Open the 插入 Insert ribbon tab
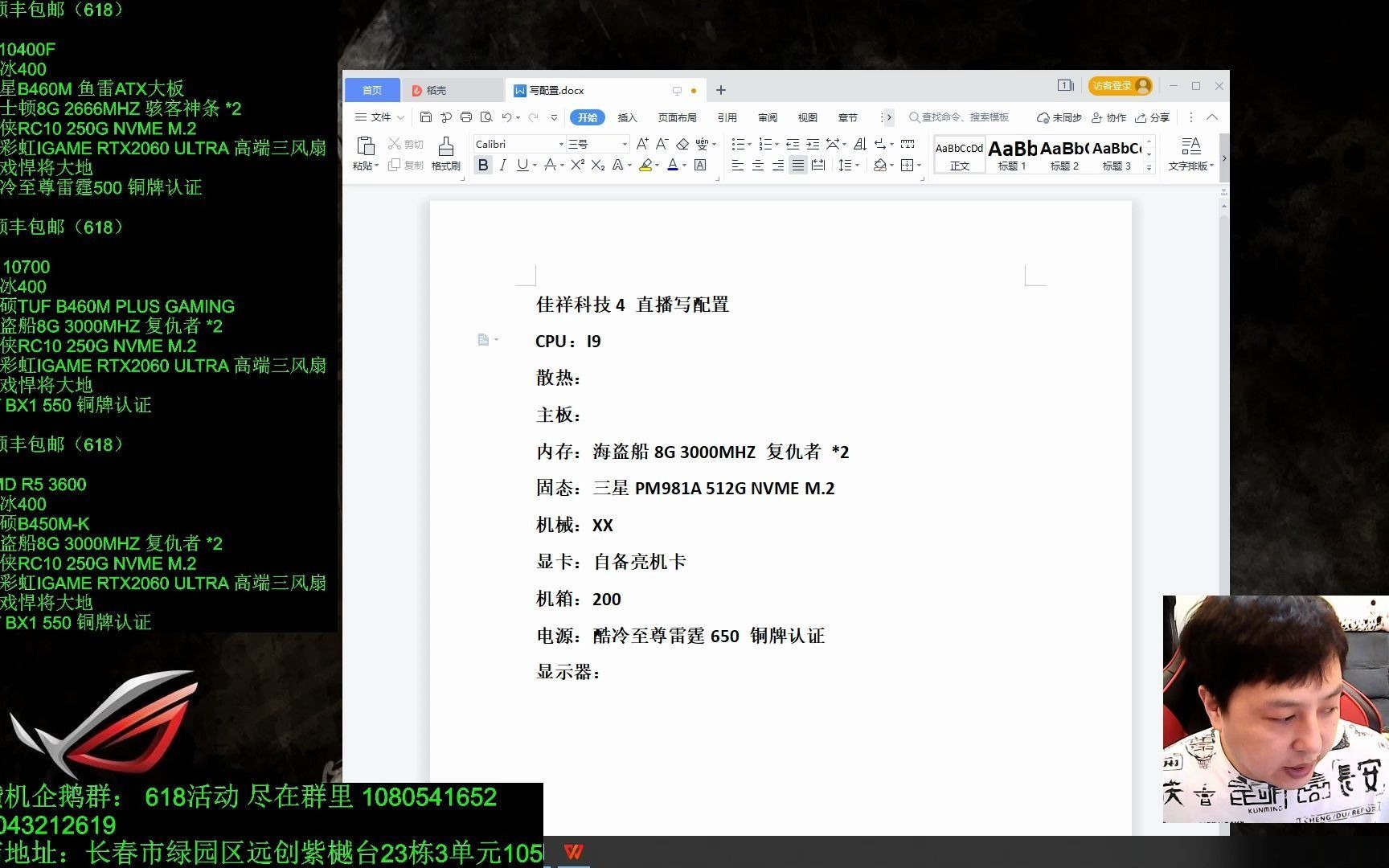This screenshot has height=868, width=1389. tap(627, 117)
